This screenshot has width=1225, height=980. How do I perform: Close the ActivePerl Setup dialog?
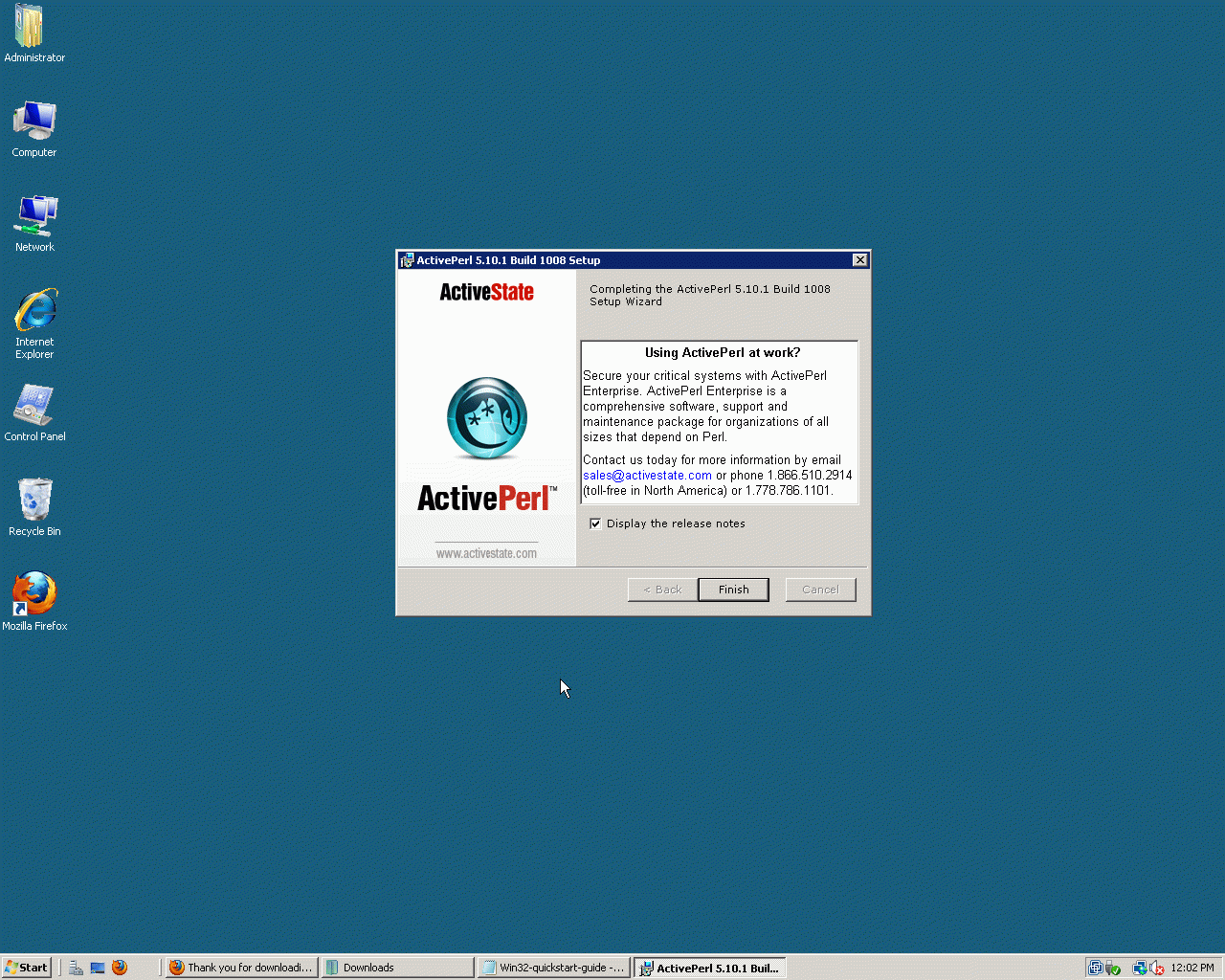[x=860, y=260]
